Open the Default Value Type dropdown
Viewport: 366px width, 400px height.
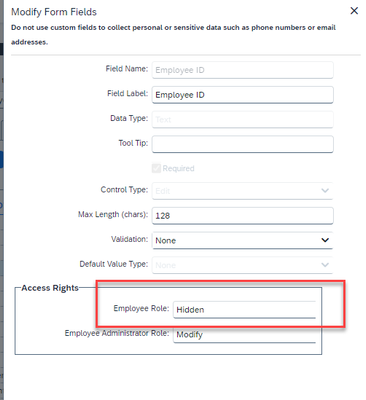tap(243, 265)
